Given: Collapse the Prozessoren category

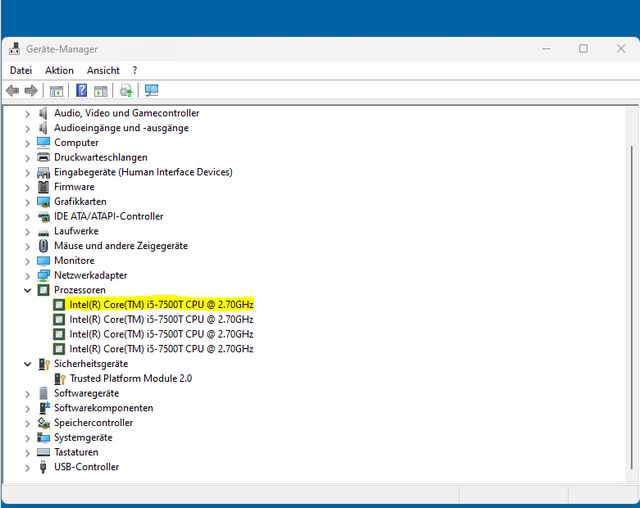Looking at the screenshot, I should 27,290.
